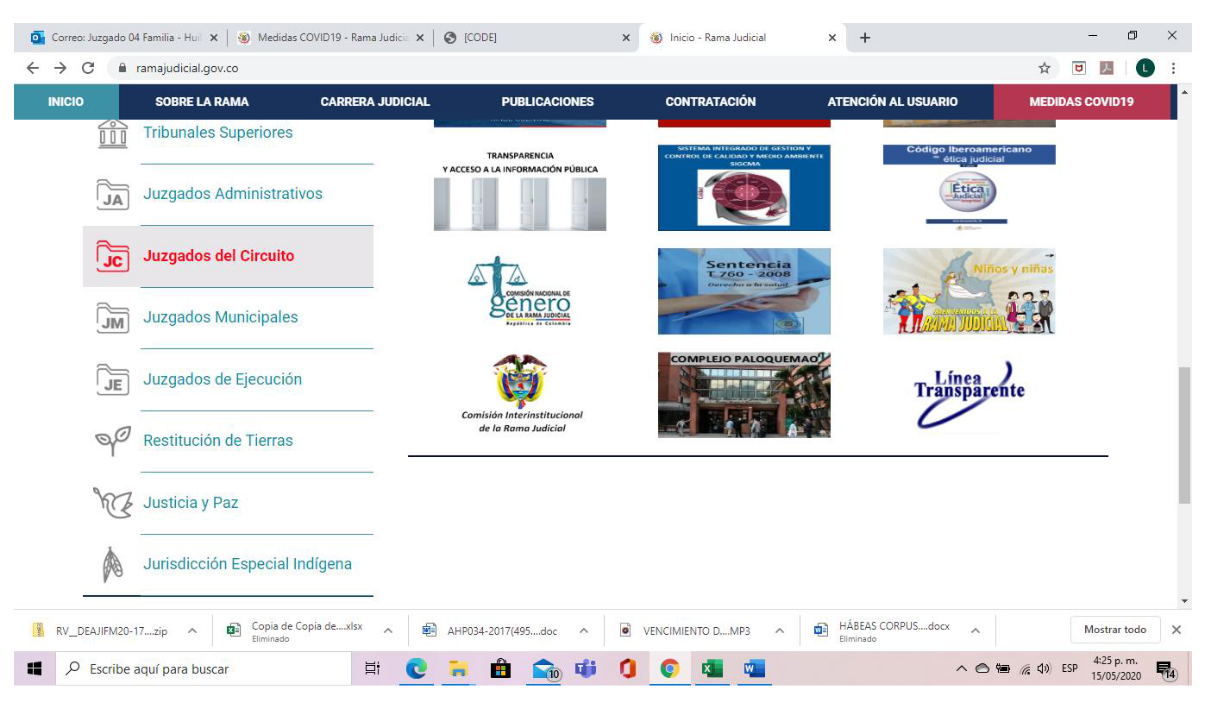
Task: Click the volume icon in system tray
Action: (1045, 669)
